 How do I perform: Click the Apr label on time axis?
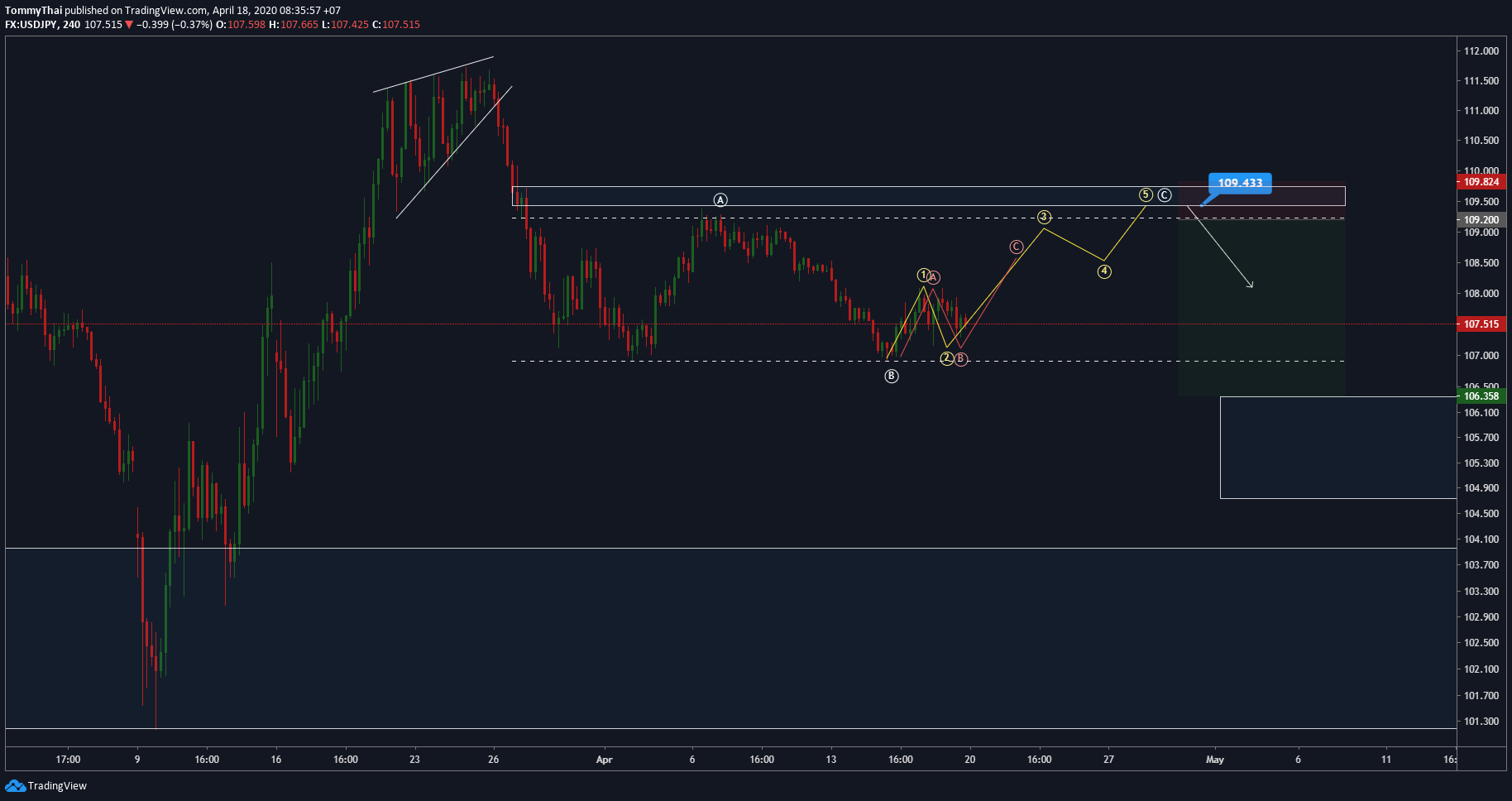pyautogui.click(x=605, y=760)
